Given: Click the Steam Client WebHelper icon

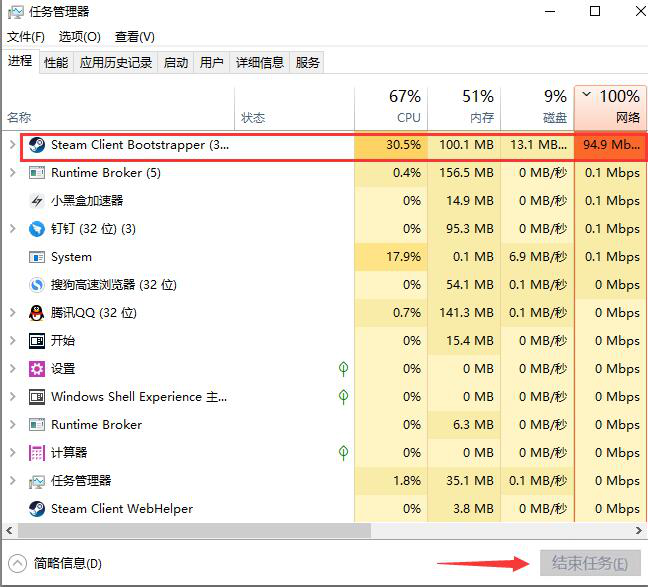Looking at the screenshot, I should pyautogui.click(x=37, y=509).
